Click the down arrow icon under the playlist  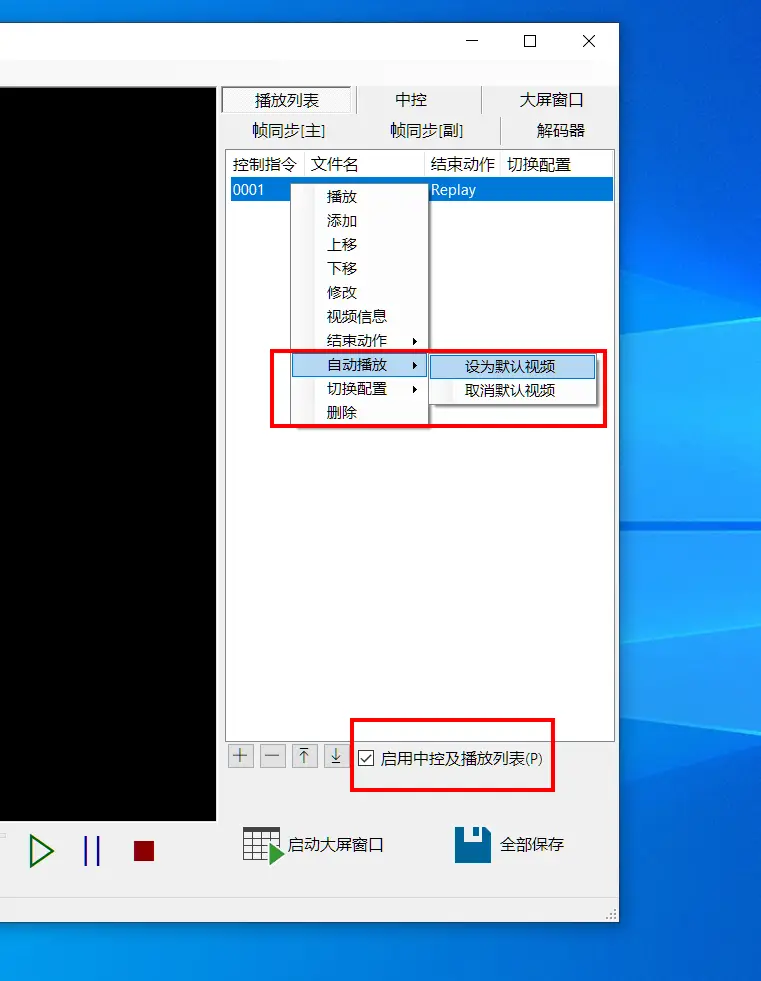tap(336, 756)
